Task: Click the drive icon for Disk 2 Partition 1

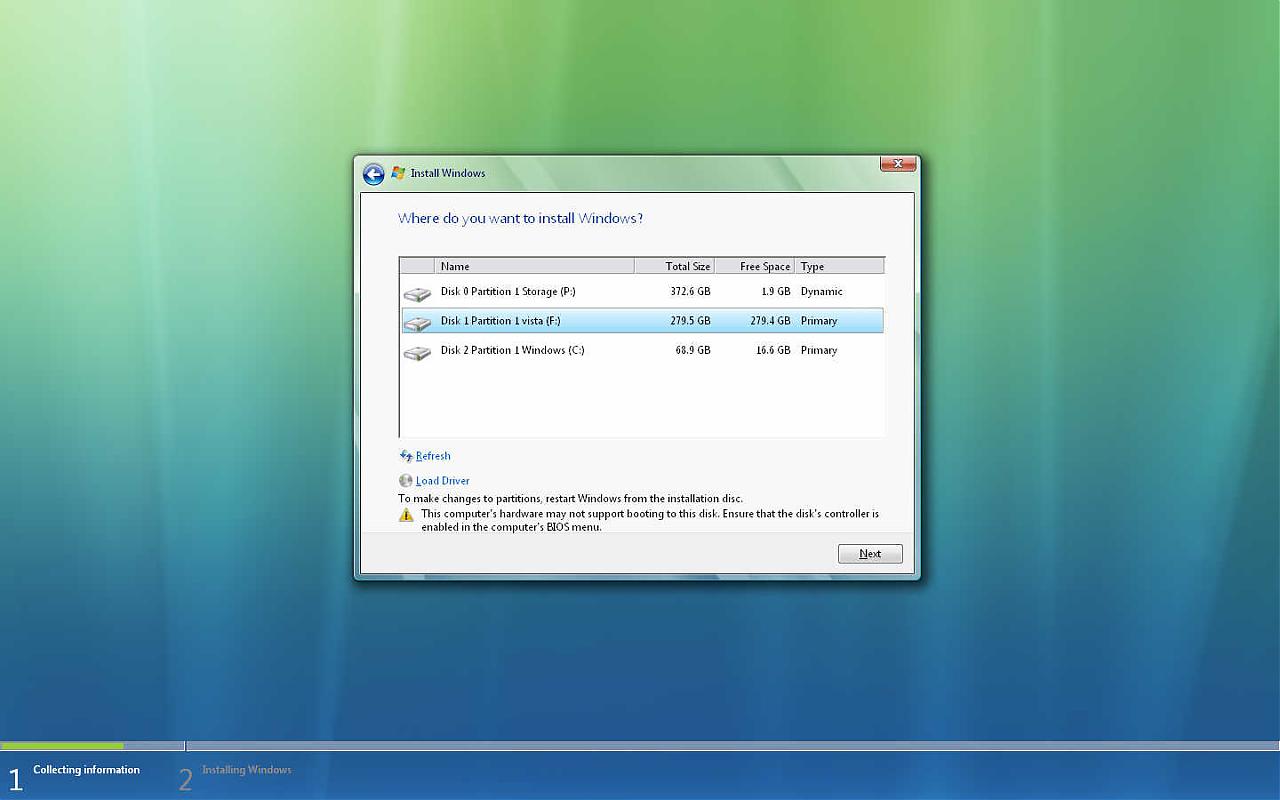Action: pos(417,352)
